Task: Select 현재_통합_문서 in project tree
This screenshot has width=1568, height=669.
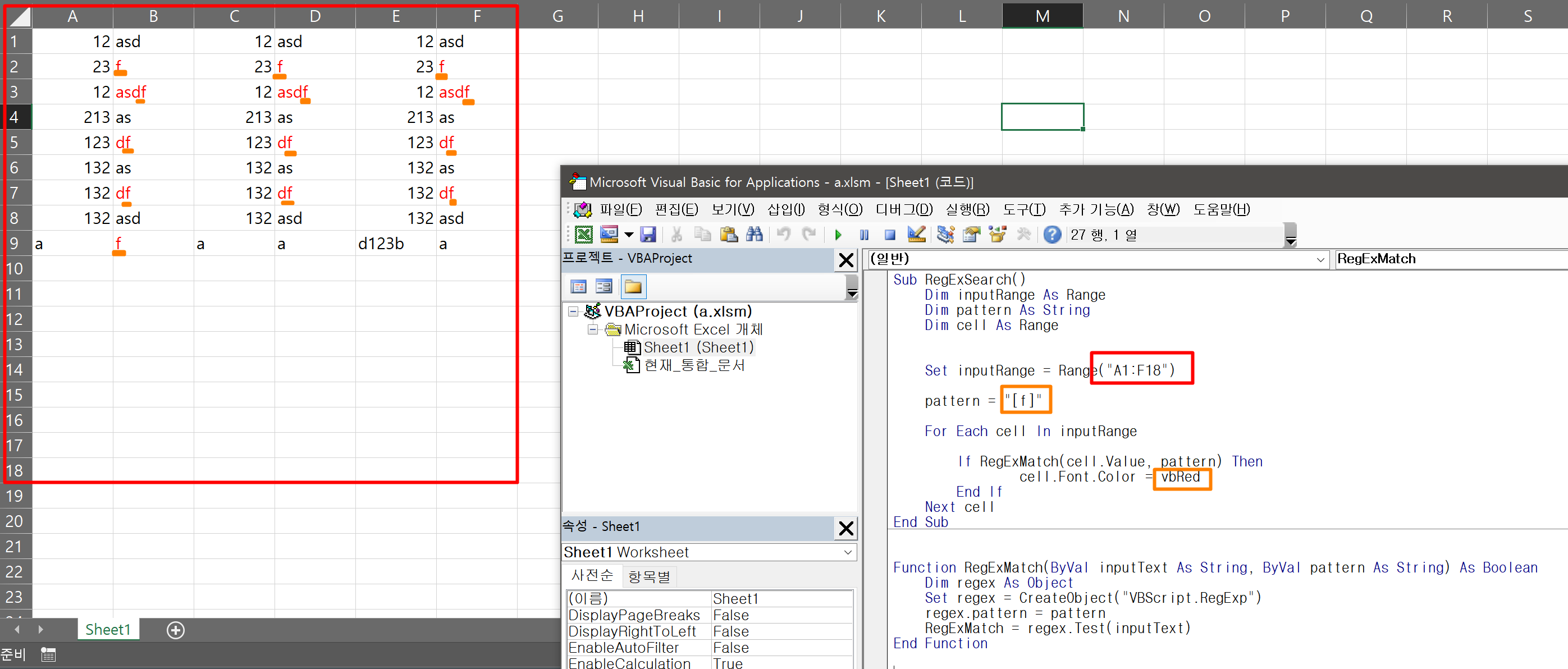Action: tap(694, 365)
